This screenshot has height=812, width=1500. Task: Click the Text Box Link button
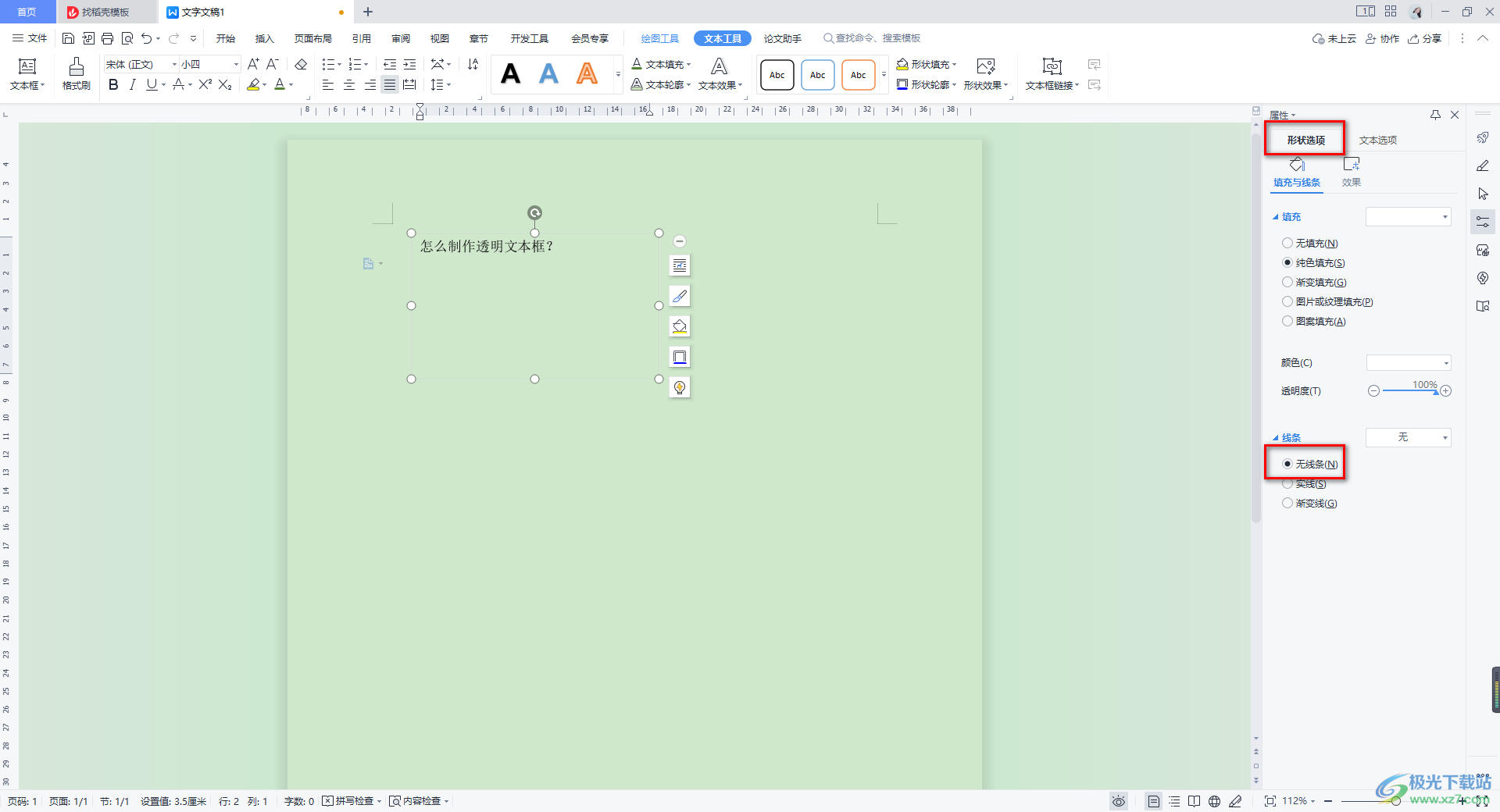[x=1052, y=74]
